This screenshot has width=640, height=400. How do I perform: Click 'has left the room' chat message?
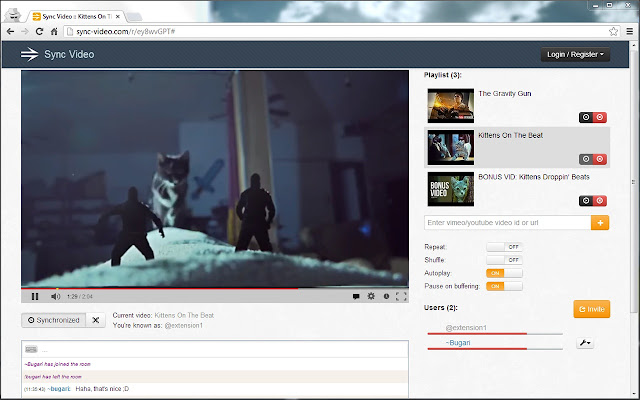coord(53,377)
